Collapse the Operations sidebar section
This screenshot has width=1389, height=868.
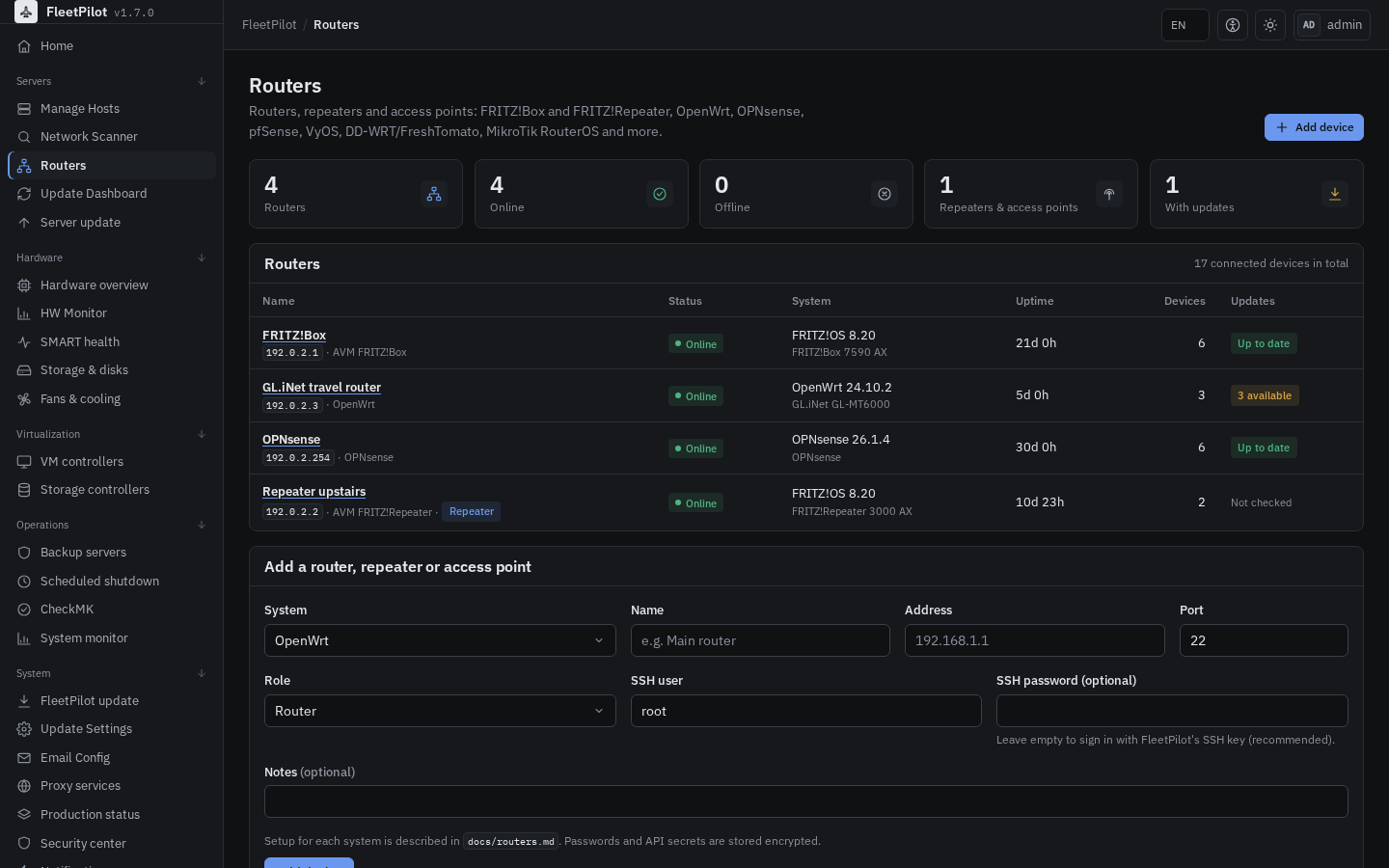click(x=202, y=525)
